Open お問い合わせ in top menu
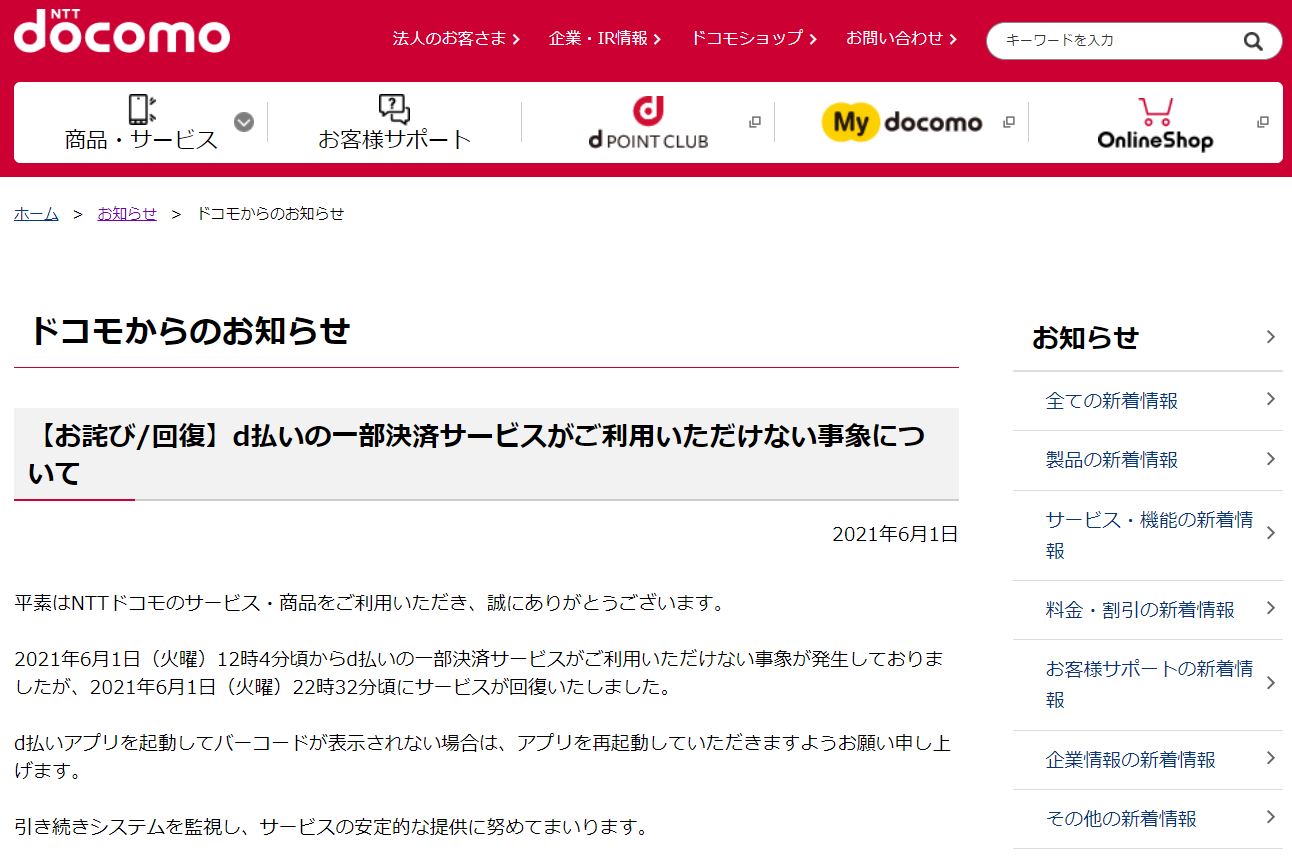Screen dimensions: 1292x858 (x=895, y=39)
